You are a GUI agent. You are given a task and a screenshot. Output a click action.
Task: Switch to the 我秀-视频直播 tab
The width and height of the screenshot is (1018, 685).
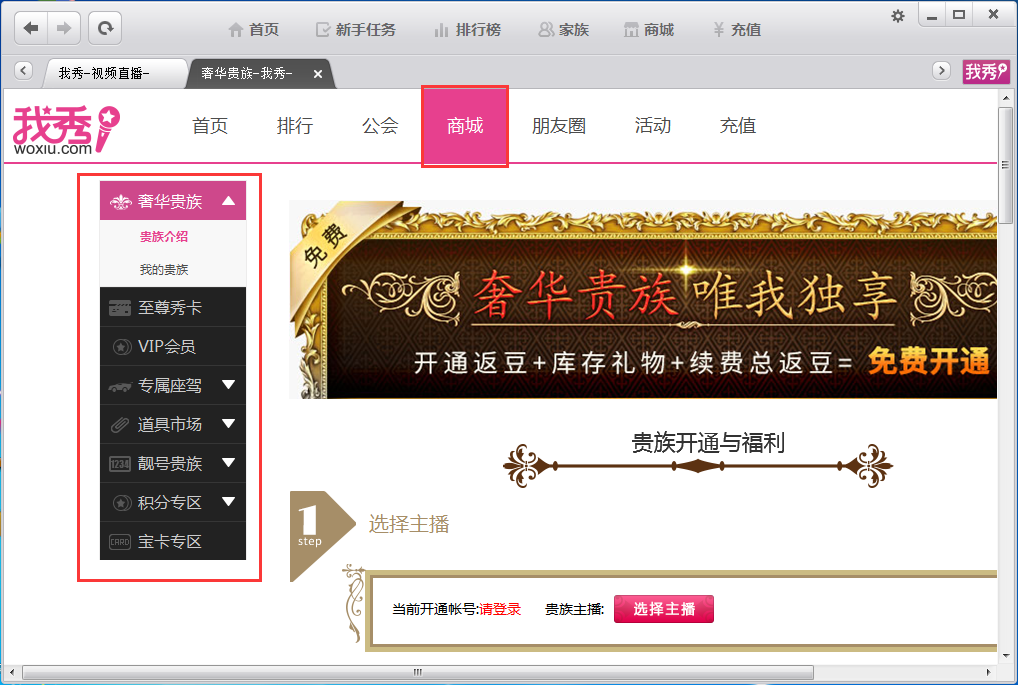104,73
